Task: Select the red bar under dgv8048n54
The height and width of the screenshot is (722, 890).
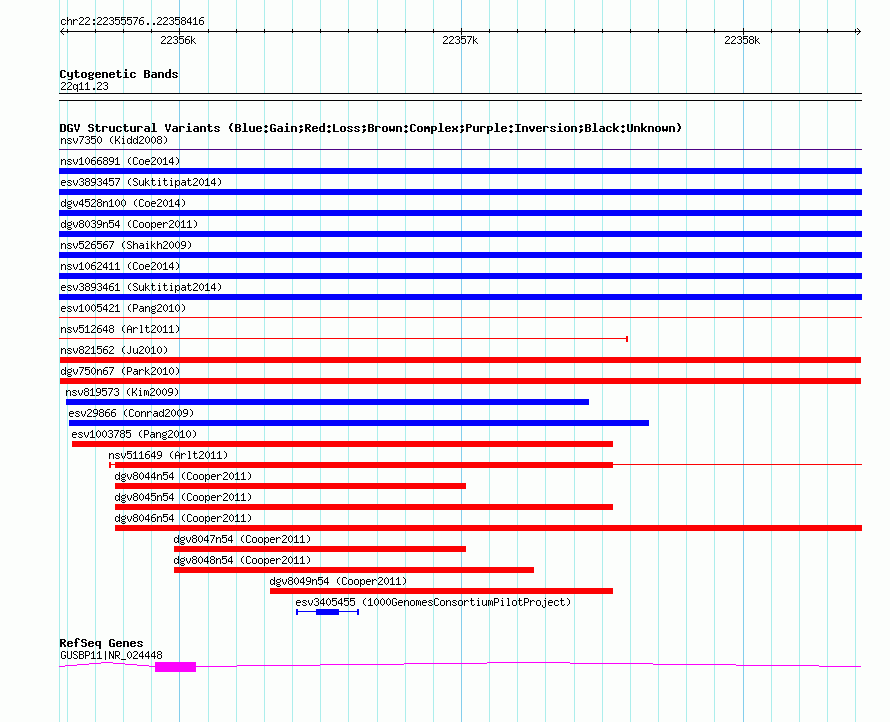Action: [354, 570]
